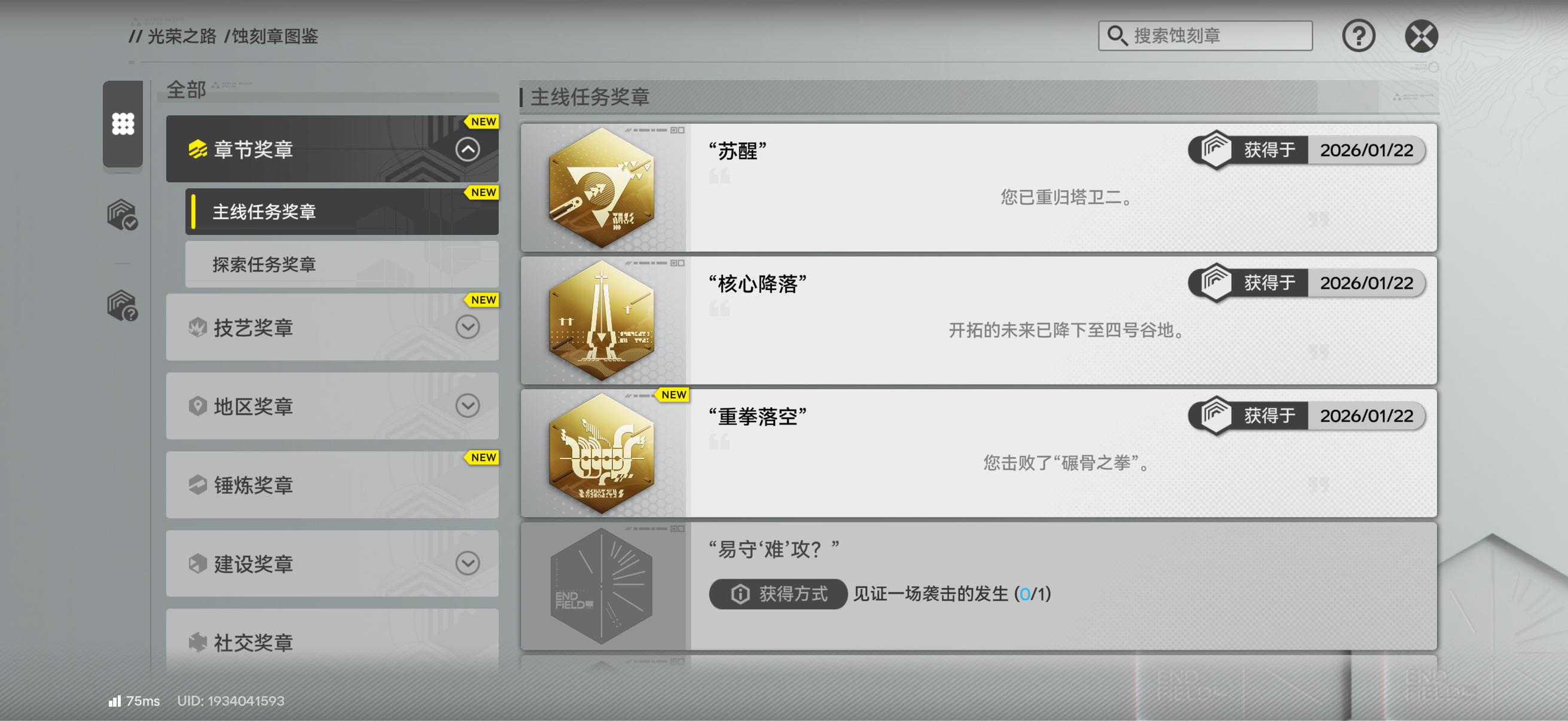1568x721 pixels.
Task: Click the 获得方式 info button
Action: click(x=777, y=594)
